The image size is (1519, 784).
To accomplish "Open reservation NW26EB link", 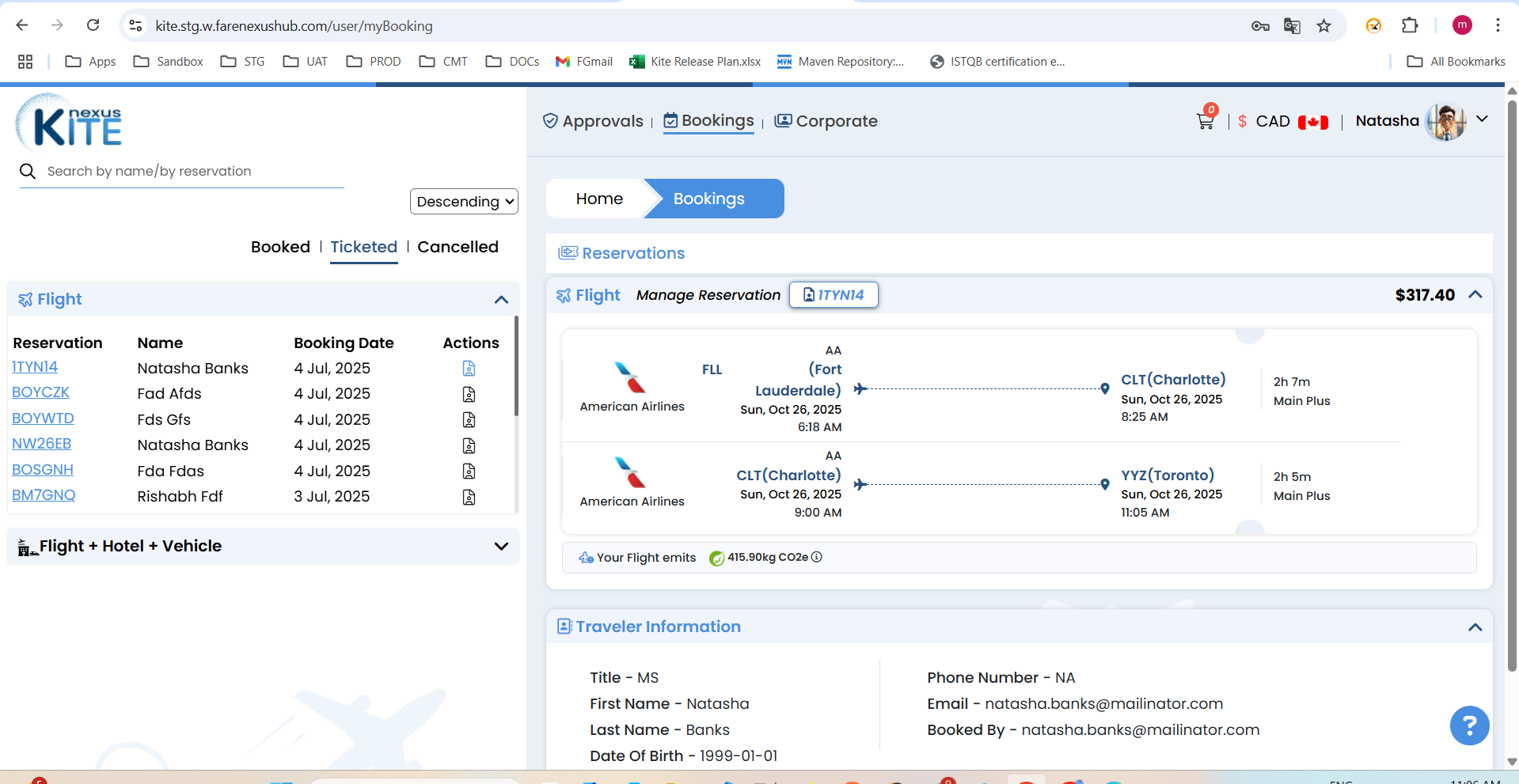I will click(x=41, y=444).
